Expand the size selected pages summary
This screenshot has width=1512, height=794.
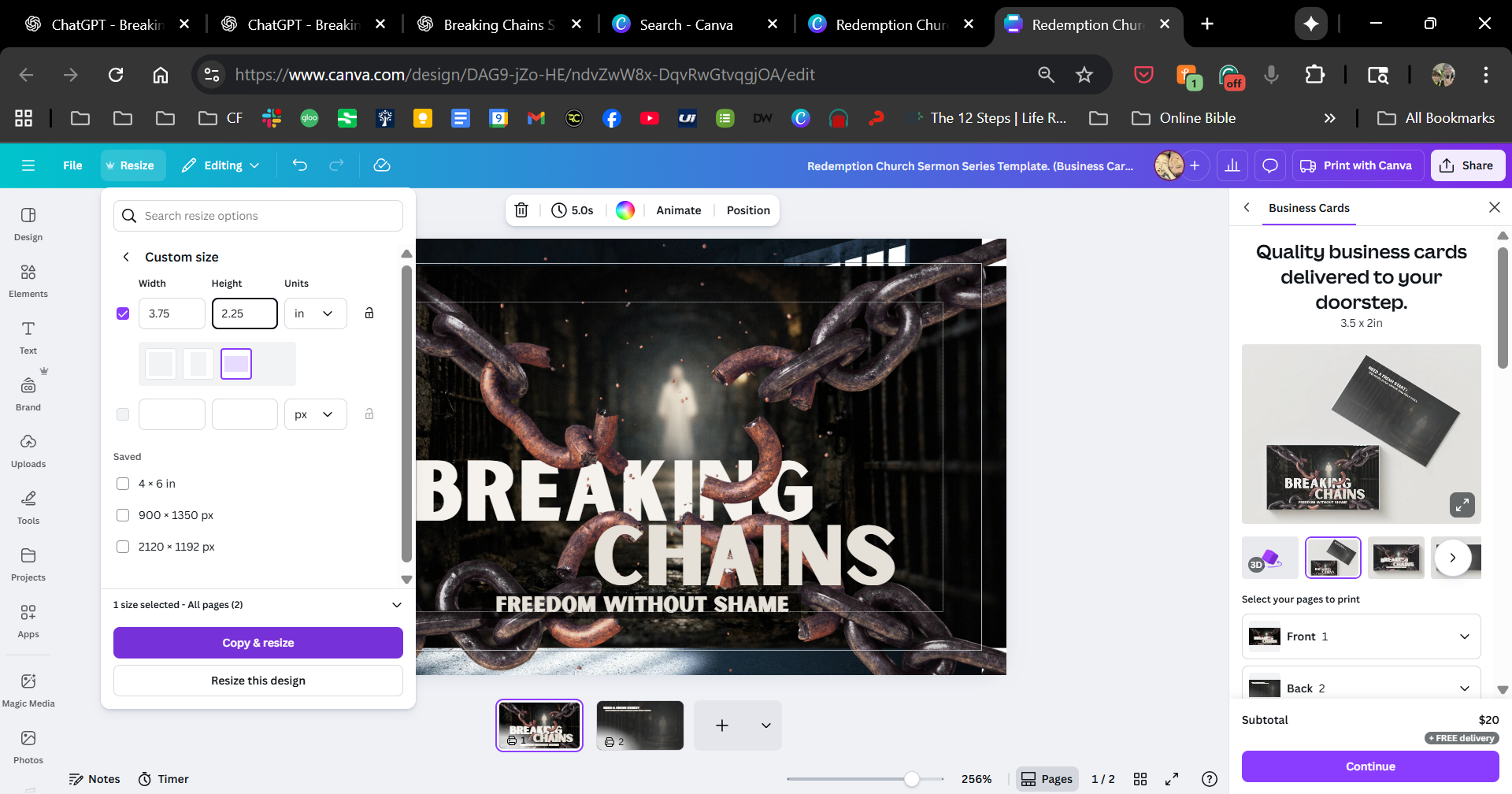point(396,605)
